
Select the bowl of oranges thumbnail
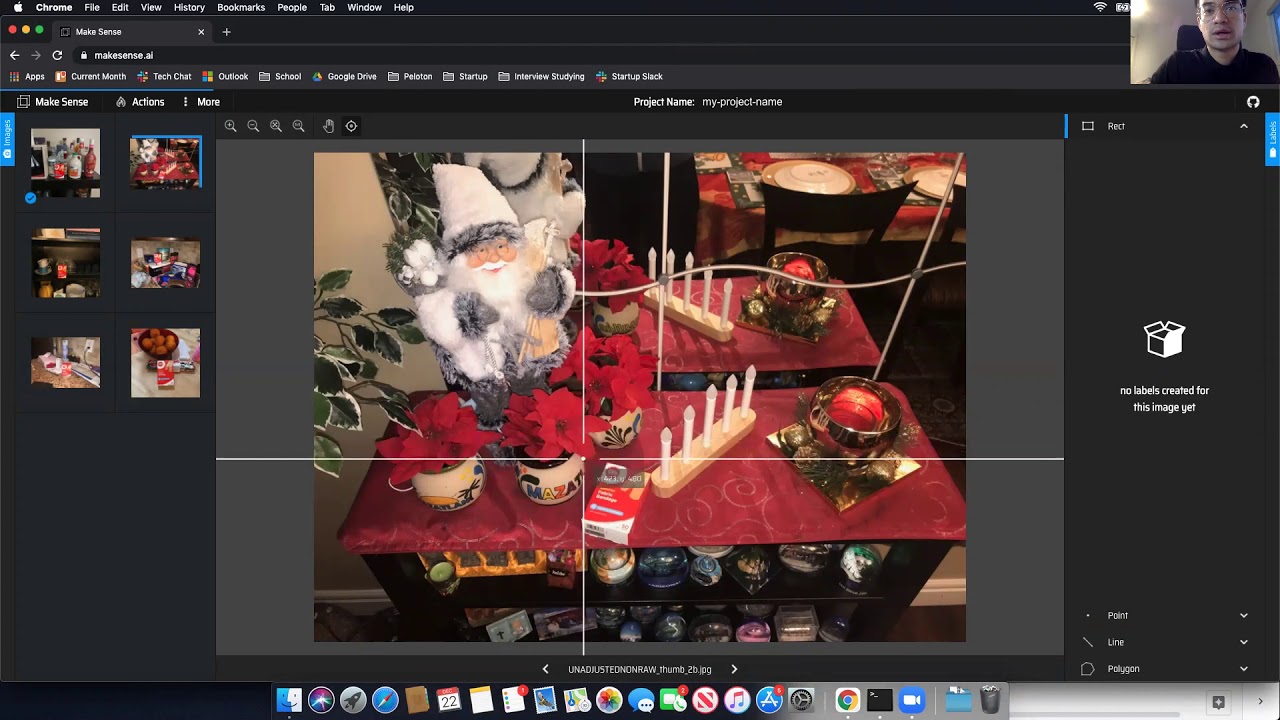click(x=165, y=363)
